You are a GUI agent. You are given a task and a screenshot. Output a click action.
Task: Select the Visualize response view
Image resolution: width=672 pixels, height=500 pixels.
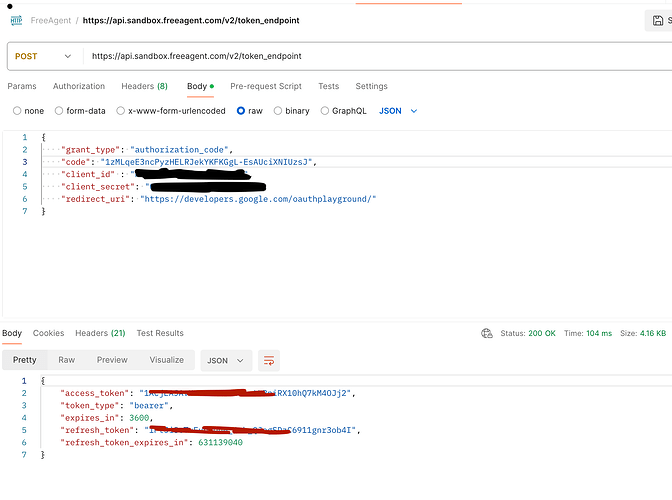click(167, 360)
